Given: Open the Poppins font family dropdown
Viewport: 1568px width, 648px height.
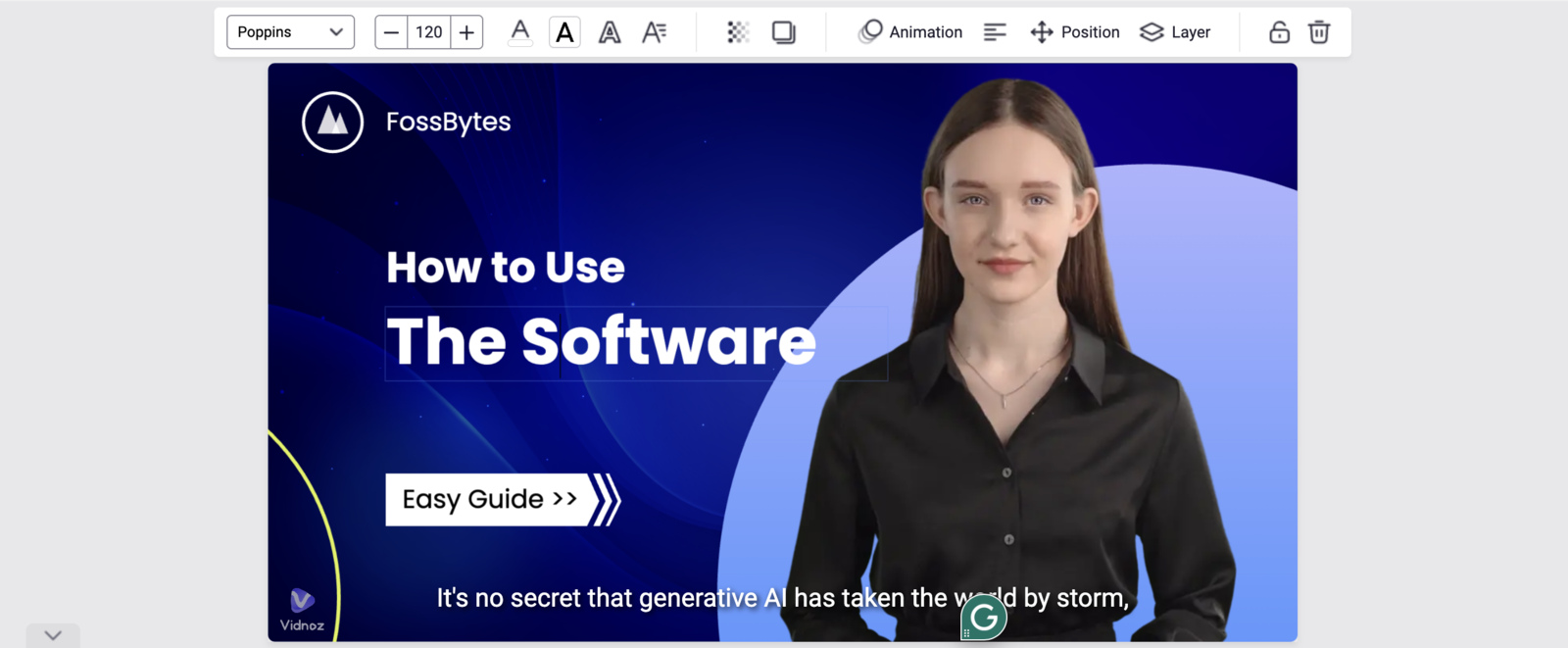Looking at the screenshot, I should pos(290,32).
